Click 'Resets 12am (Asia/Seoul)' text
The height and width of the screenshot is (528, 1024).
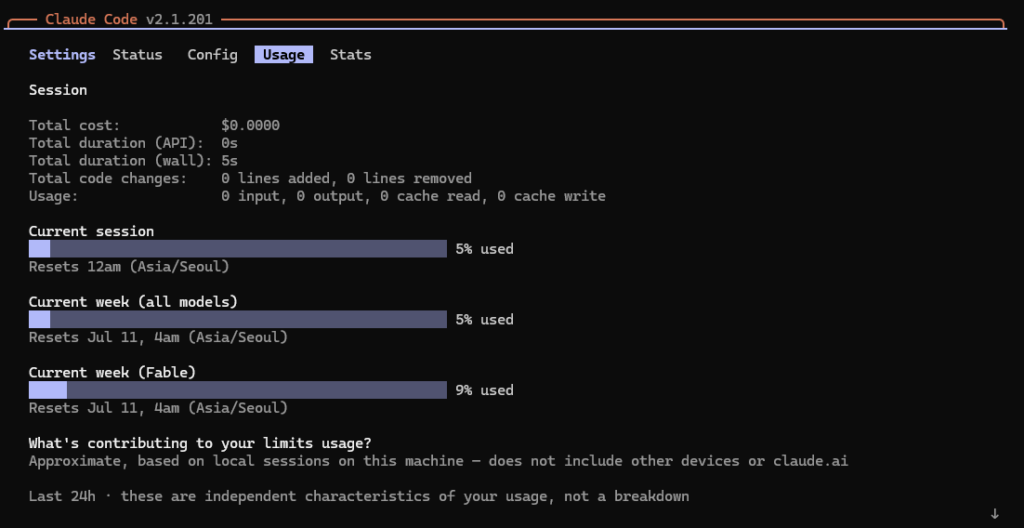tap(129, 267)
